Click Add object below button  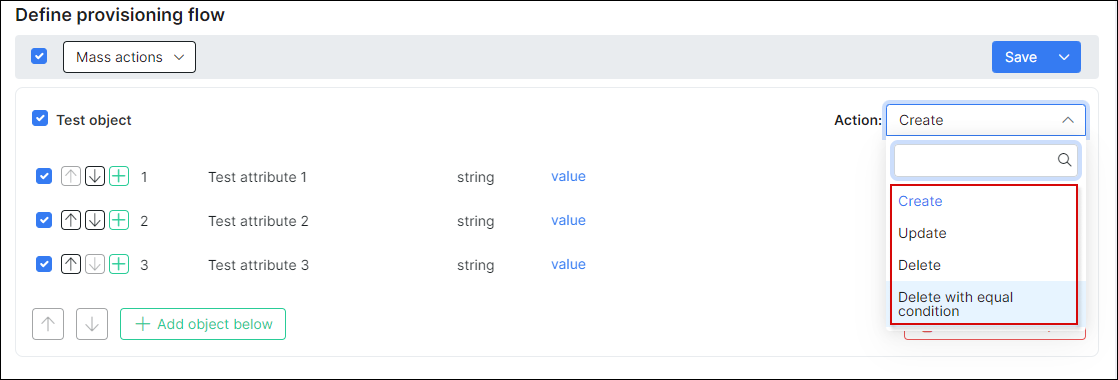pyautogui.click(x=202, y=324)
